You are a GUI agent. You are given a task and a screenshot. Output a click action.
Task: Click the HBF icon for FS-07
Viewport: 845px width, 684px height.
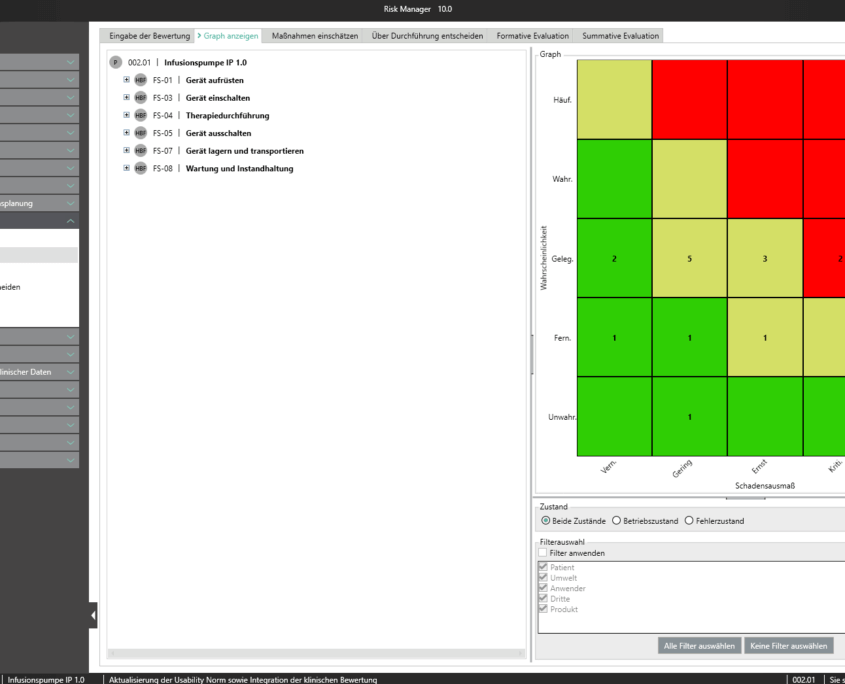[x=140, y=151]
